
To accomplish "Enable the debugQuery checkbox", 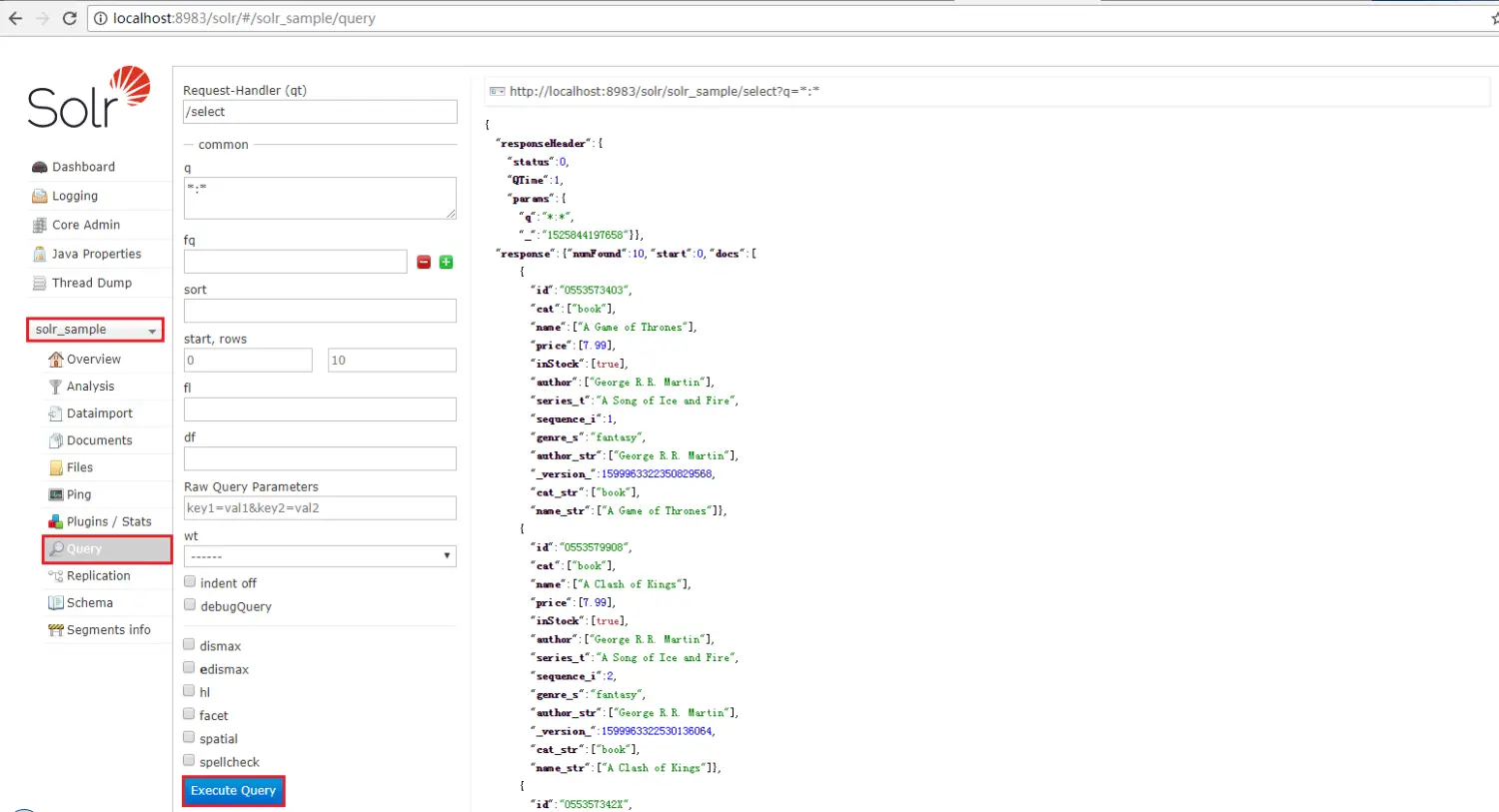I will [190, 604].
